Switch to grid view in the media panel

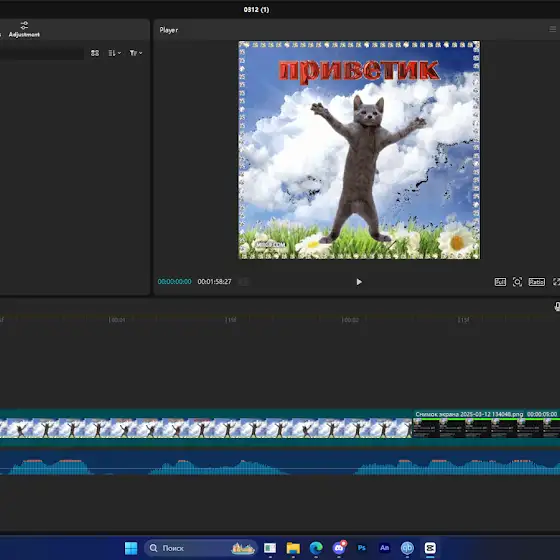click(x=95, y=53)
